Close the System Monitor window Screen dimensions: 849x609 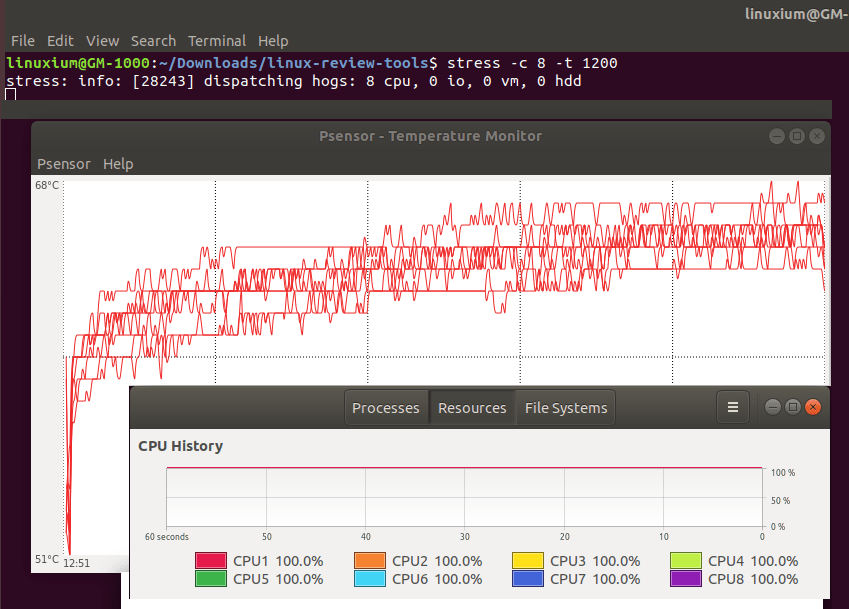point(813,407)
